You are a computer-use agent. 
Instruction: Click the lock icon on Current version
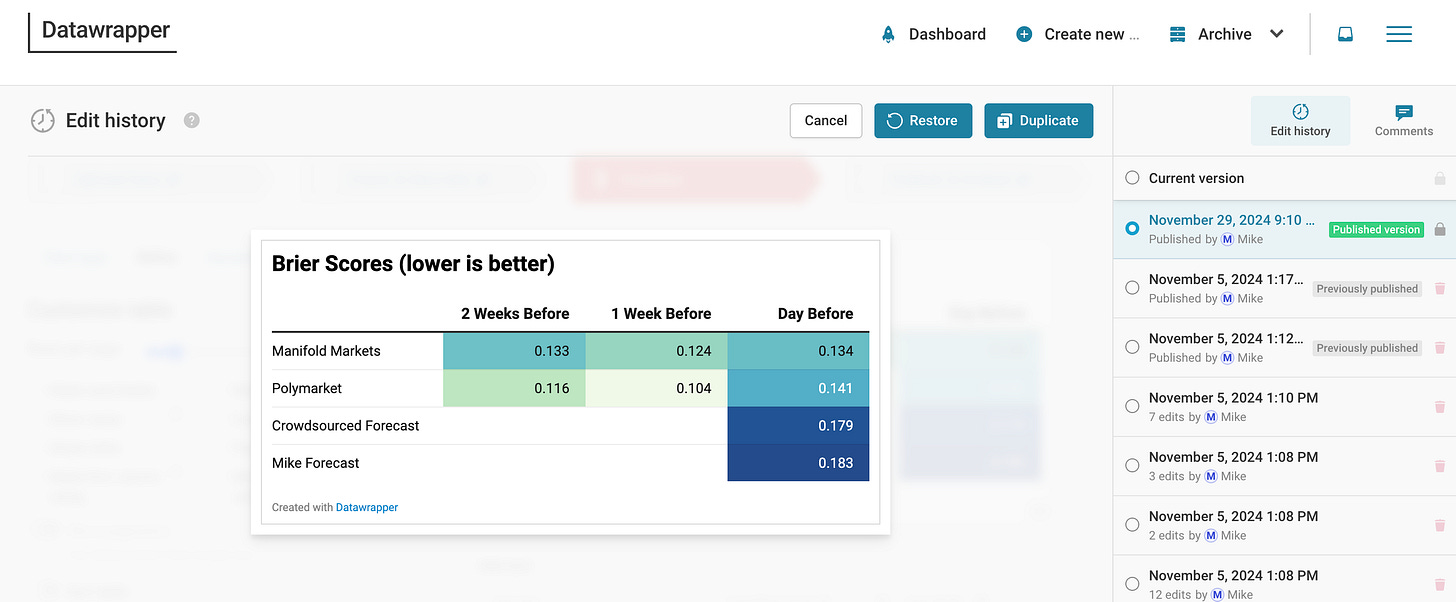pyautogui.click(x=1440, y=178)
